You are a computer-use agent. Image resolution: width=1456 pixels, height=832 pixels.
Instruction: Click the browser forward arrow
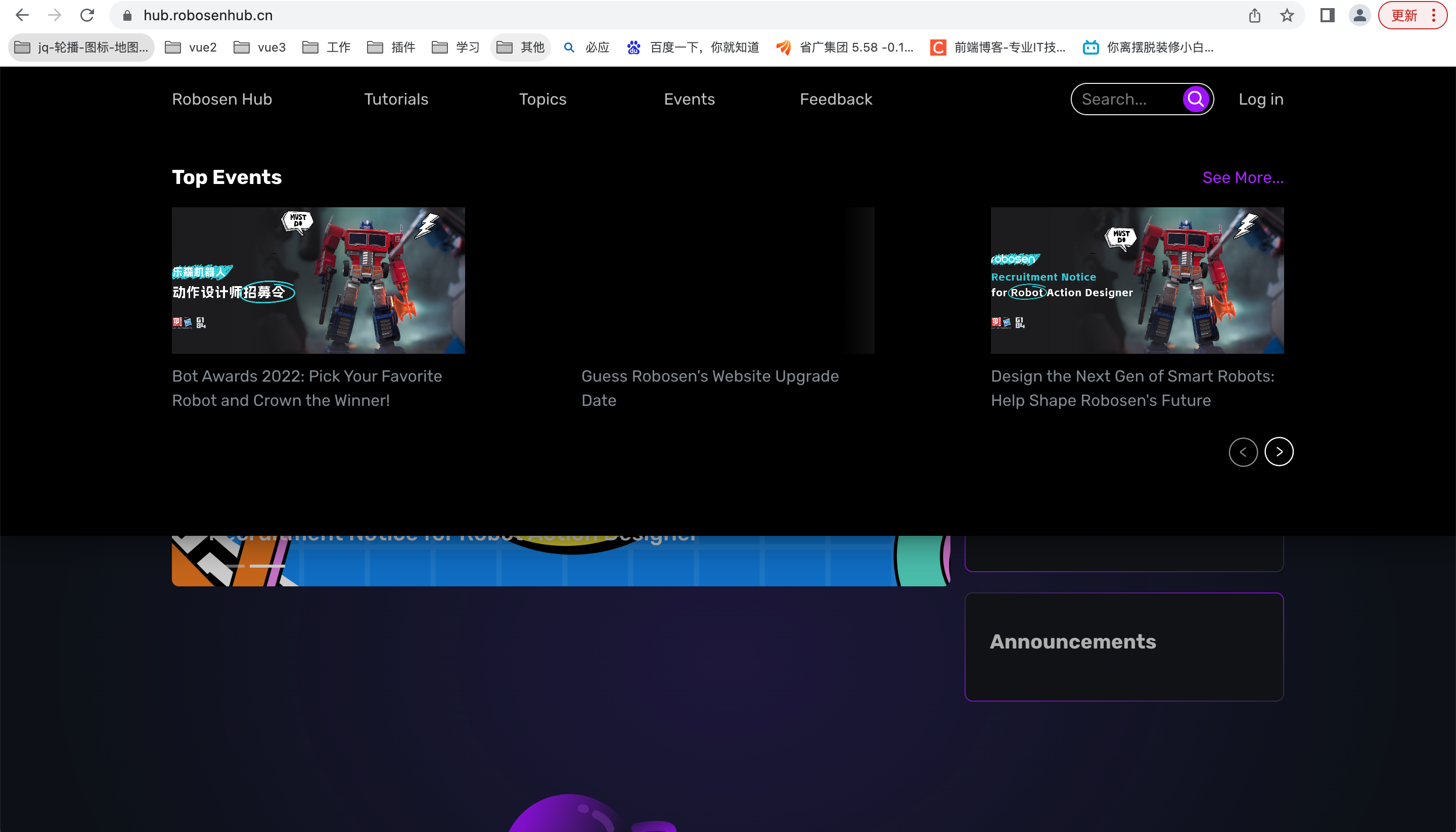[x=54, y=16]
